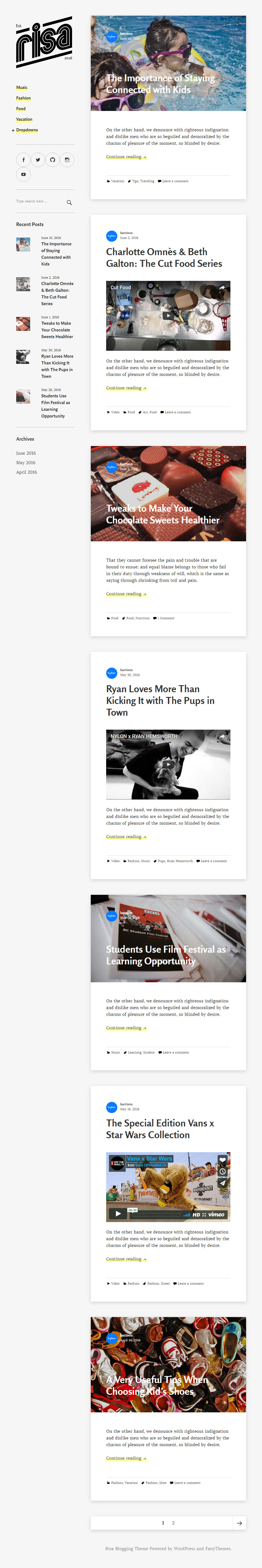Open the Fashion menu item
The height and width of the screenshot is (1568, 262).
click(24, 98)
